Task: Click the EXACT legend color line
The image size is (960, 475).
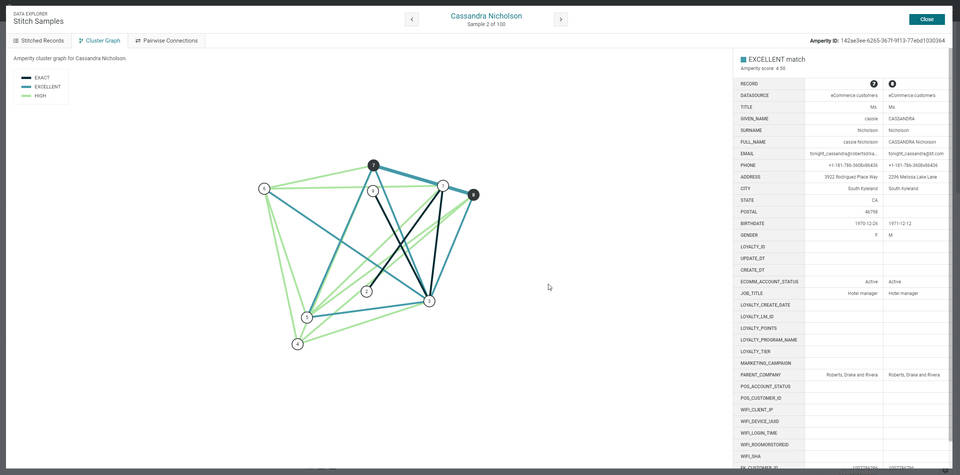Action: pos(27,78)
